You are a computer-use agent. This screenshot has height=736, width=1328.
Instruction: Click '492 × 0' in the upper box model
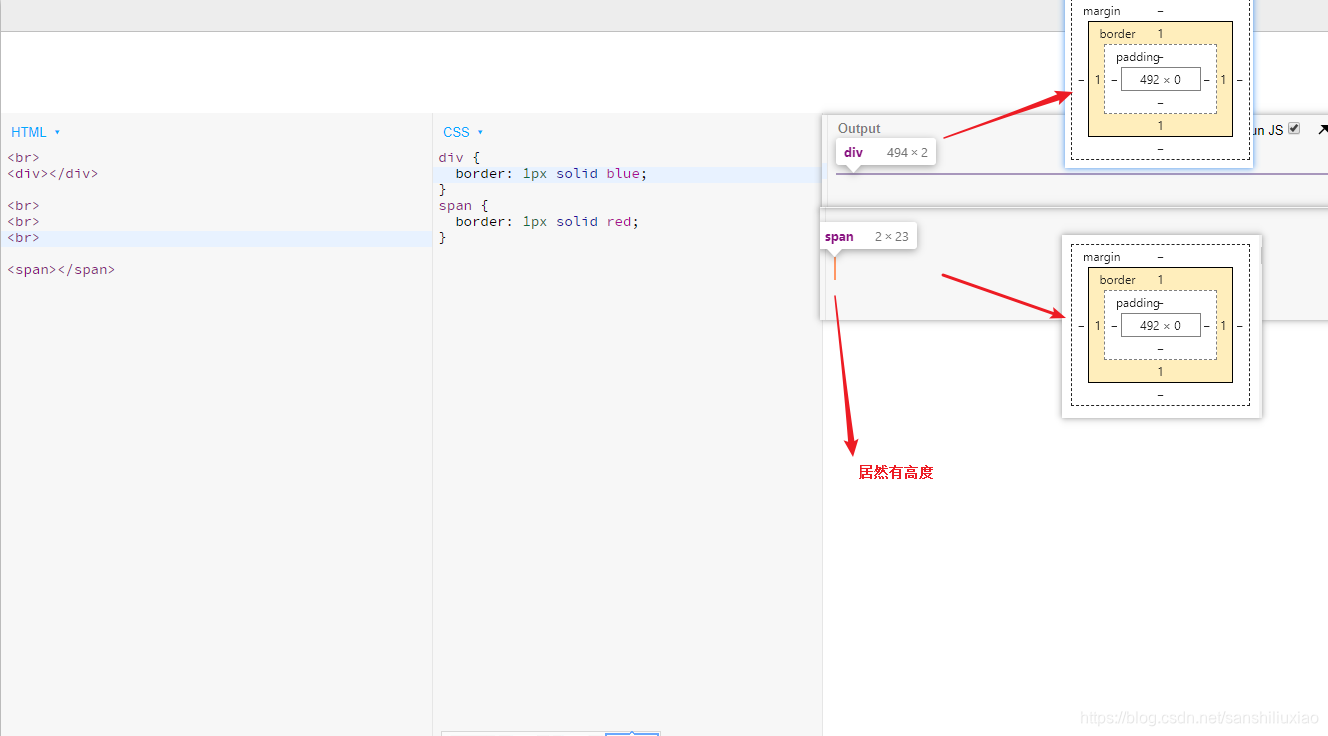point(1160,79)
